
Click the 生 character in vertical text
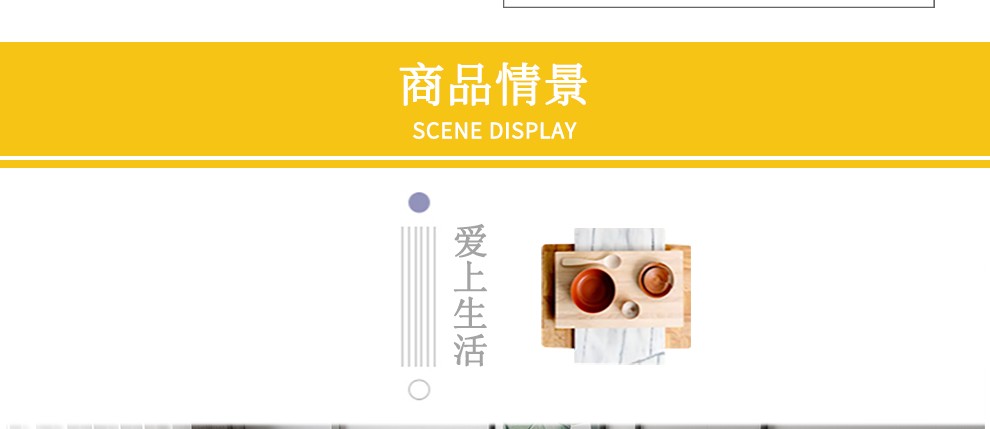pyautogui.click(x=470, y=312)
